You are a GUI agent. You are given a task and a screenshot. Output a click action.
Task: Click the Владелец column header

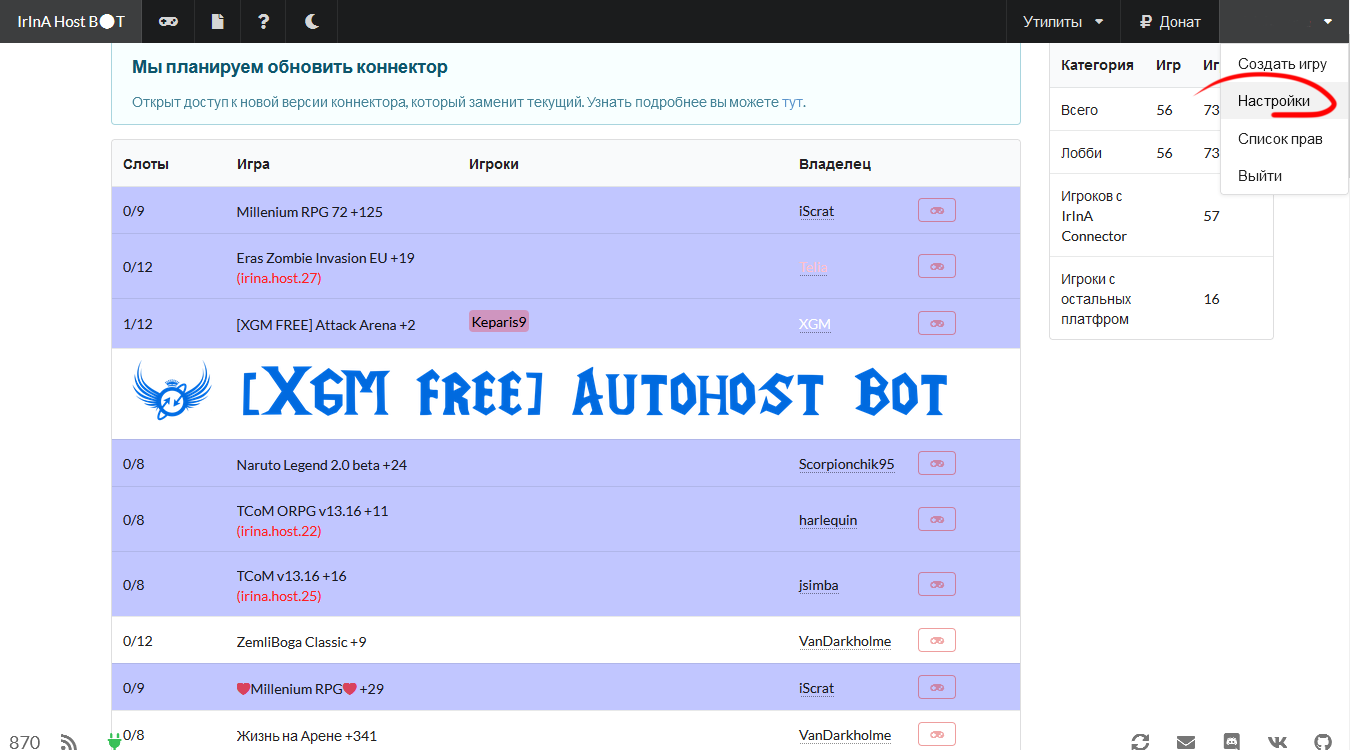click(835, 164)
